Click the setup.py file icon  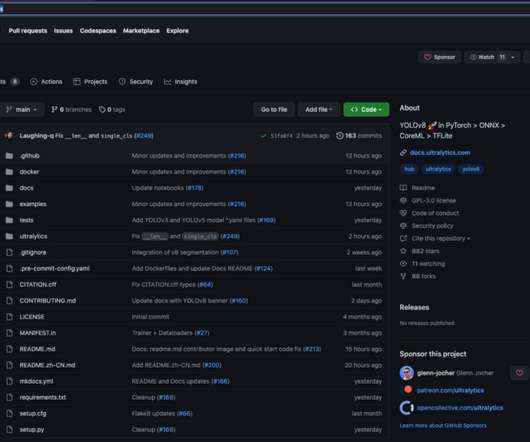9,429
